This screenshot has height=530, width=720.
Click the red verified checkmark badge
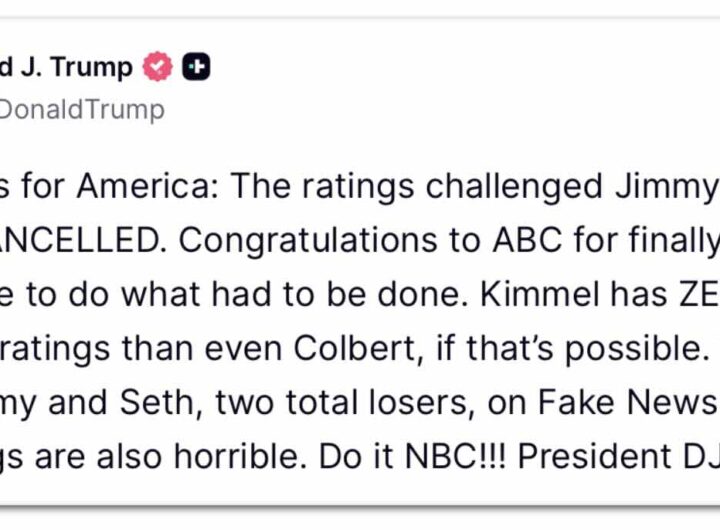[x=157, y=68]
